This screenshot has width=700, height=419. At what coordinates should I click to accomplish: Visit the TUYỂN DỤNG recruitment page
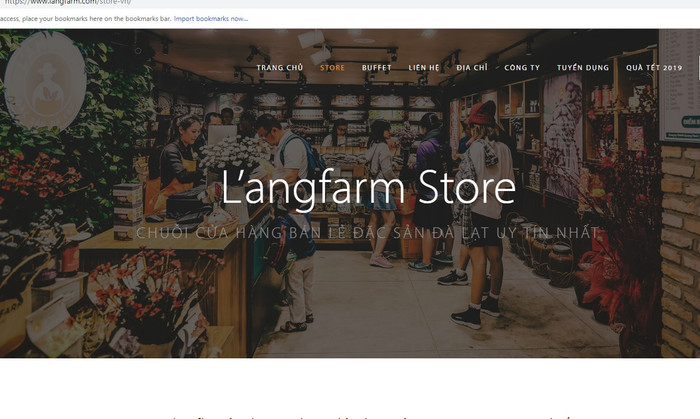(583, 67)
